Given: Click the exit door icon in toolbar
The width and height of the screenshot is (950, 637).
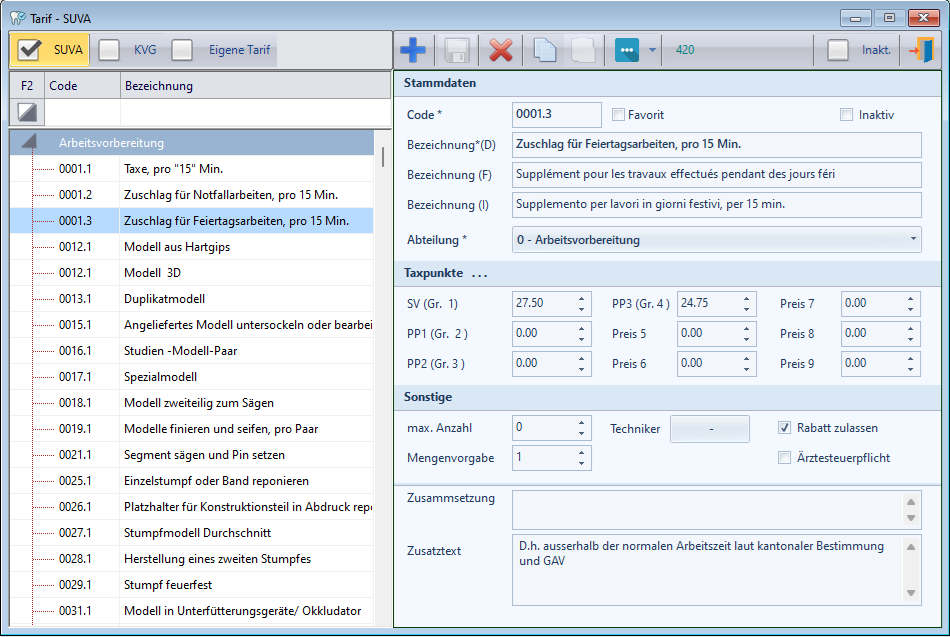Looking at the screenshot, I should [920, 50].
